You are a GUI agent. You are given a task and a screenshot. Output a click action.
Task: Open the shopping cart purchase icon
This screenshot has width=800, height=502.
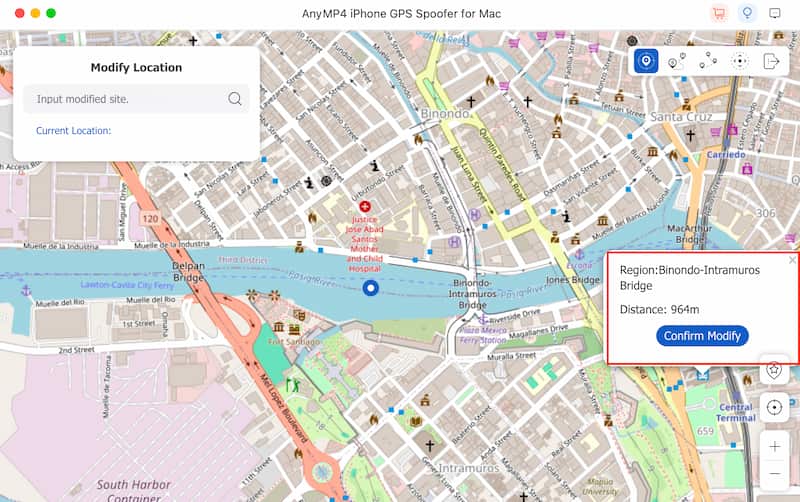pyautogui.click(x=718, y=14)
